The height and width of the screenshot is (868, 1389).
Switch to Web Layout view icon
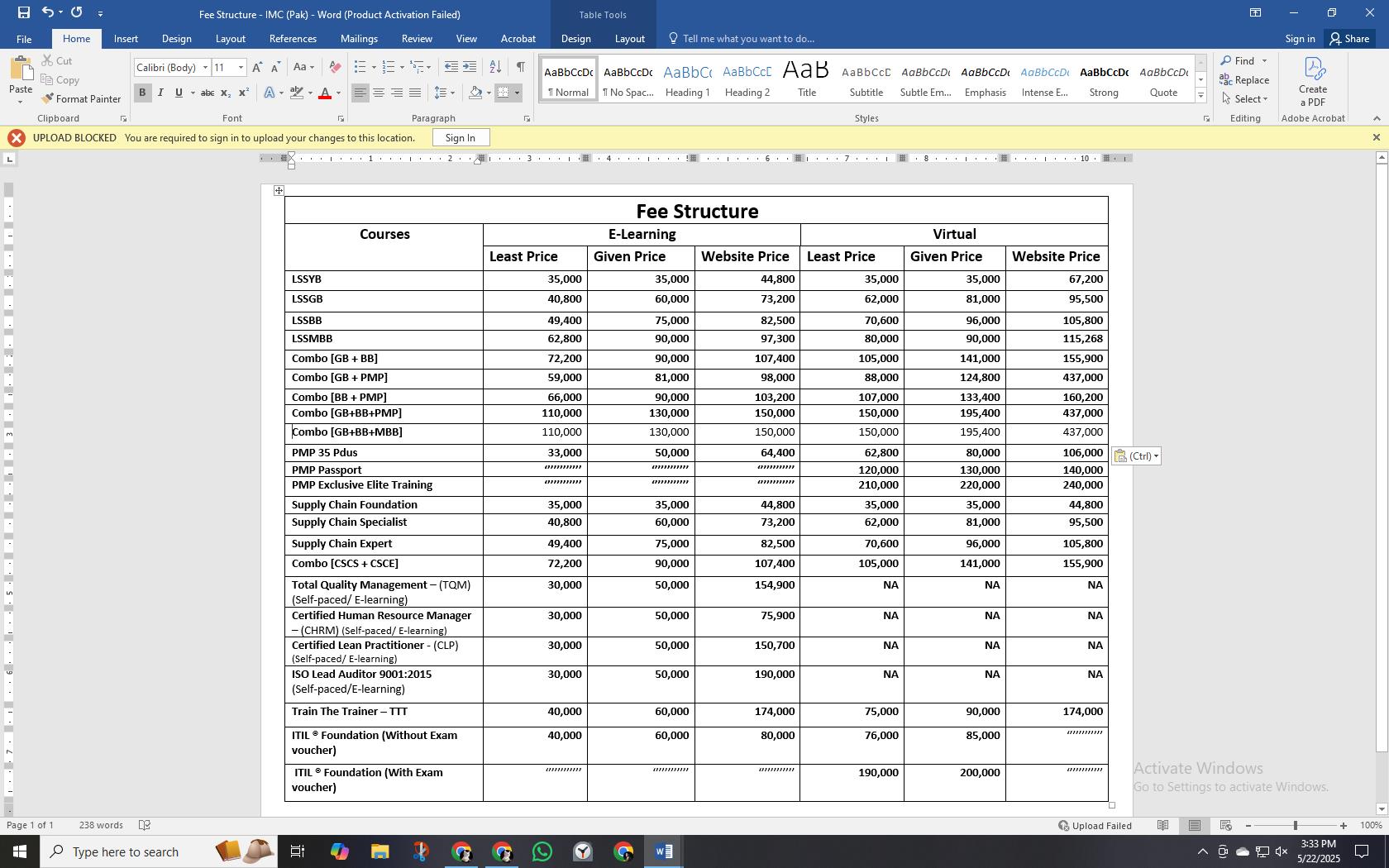(x=1225, y=825)
